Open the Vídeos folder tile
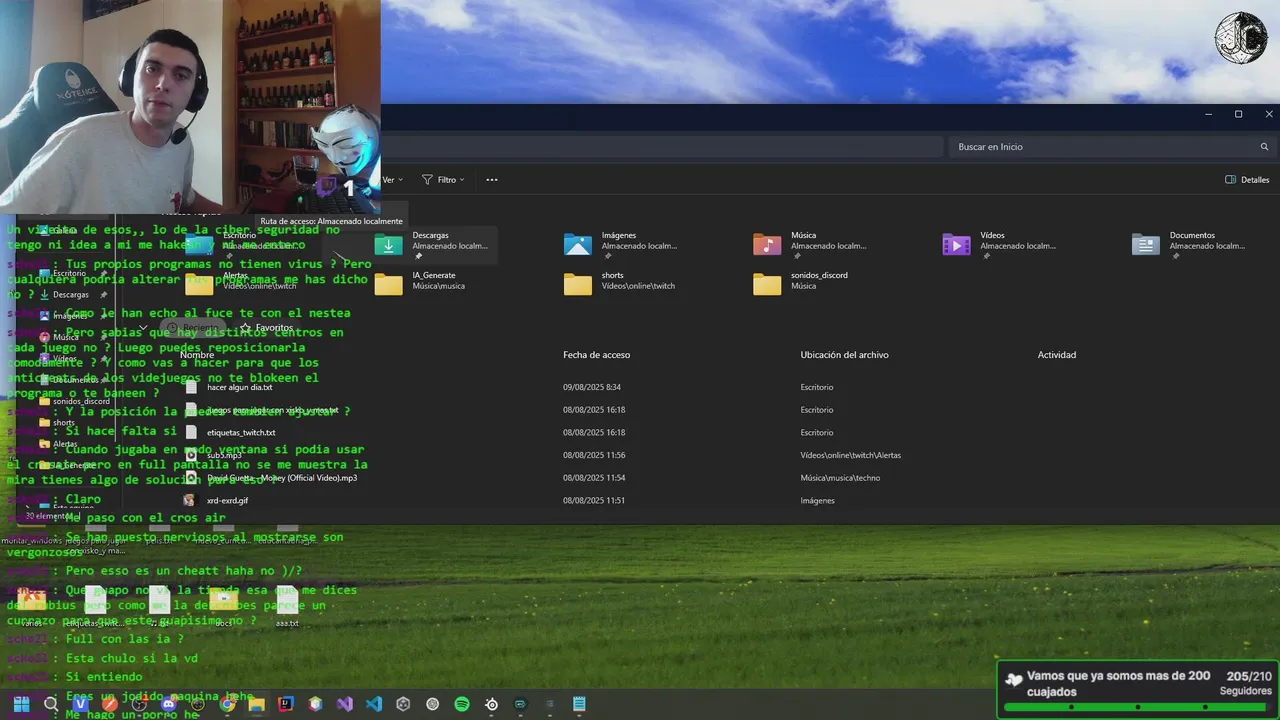 [x=1003, y=244]
